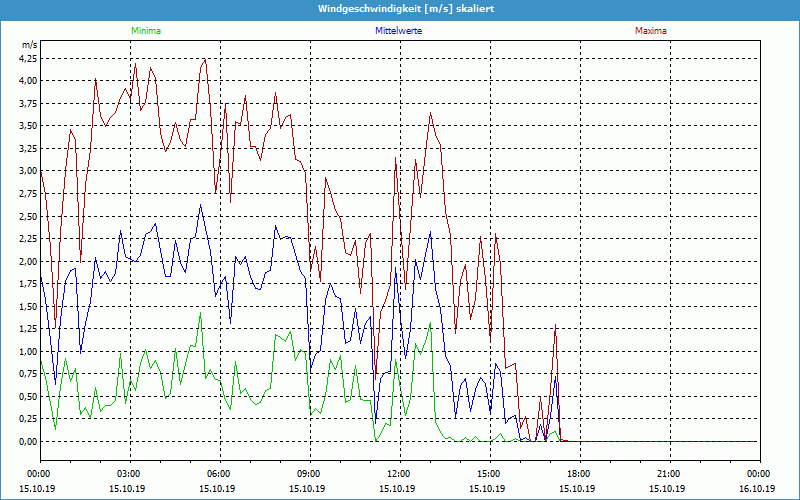Click the 12:00 time axis label

399,474
